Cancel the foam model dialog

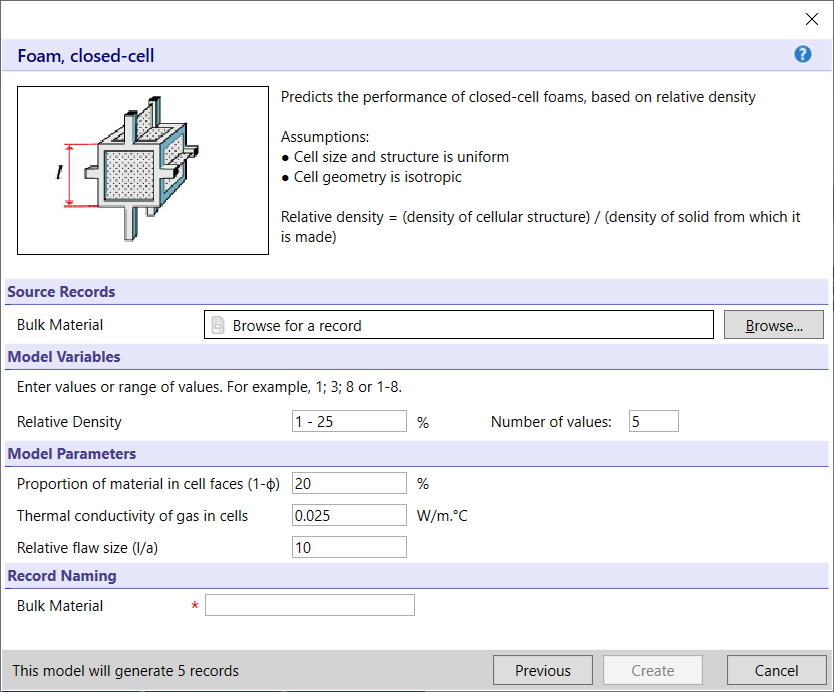pyautogui.click(x=776, y=671)
